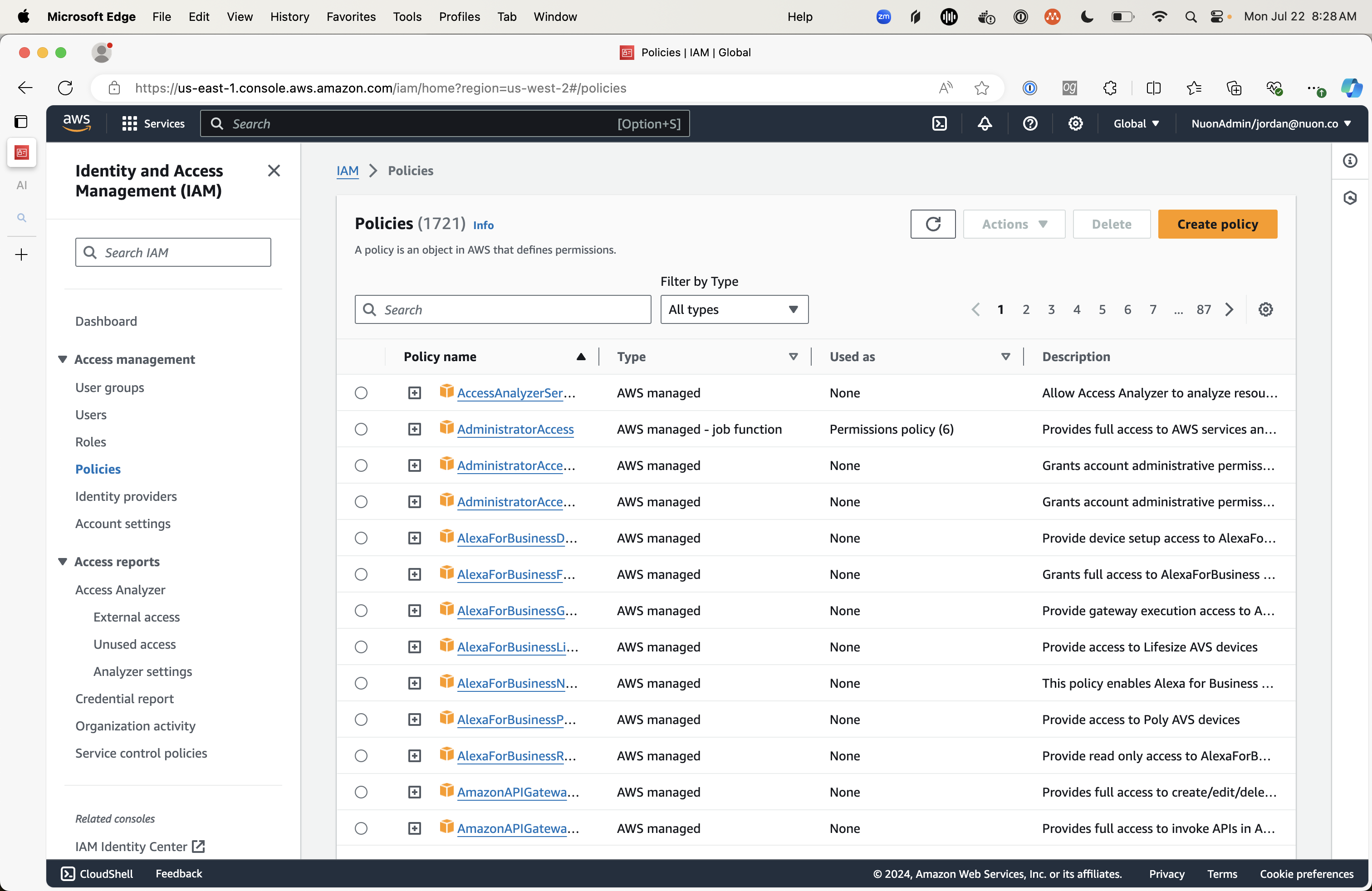Expand the AdministratorAccess policy row
The image size is (1372, 891).
pyautogui.click(x=415, y=429)
